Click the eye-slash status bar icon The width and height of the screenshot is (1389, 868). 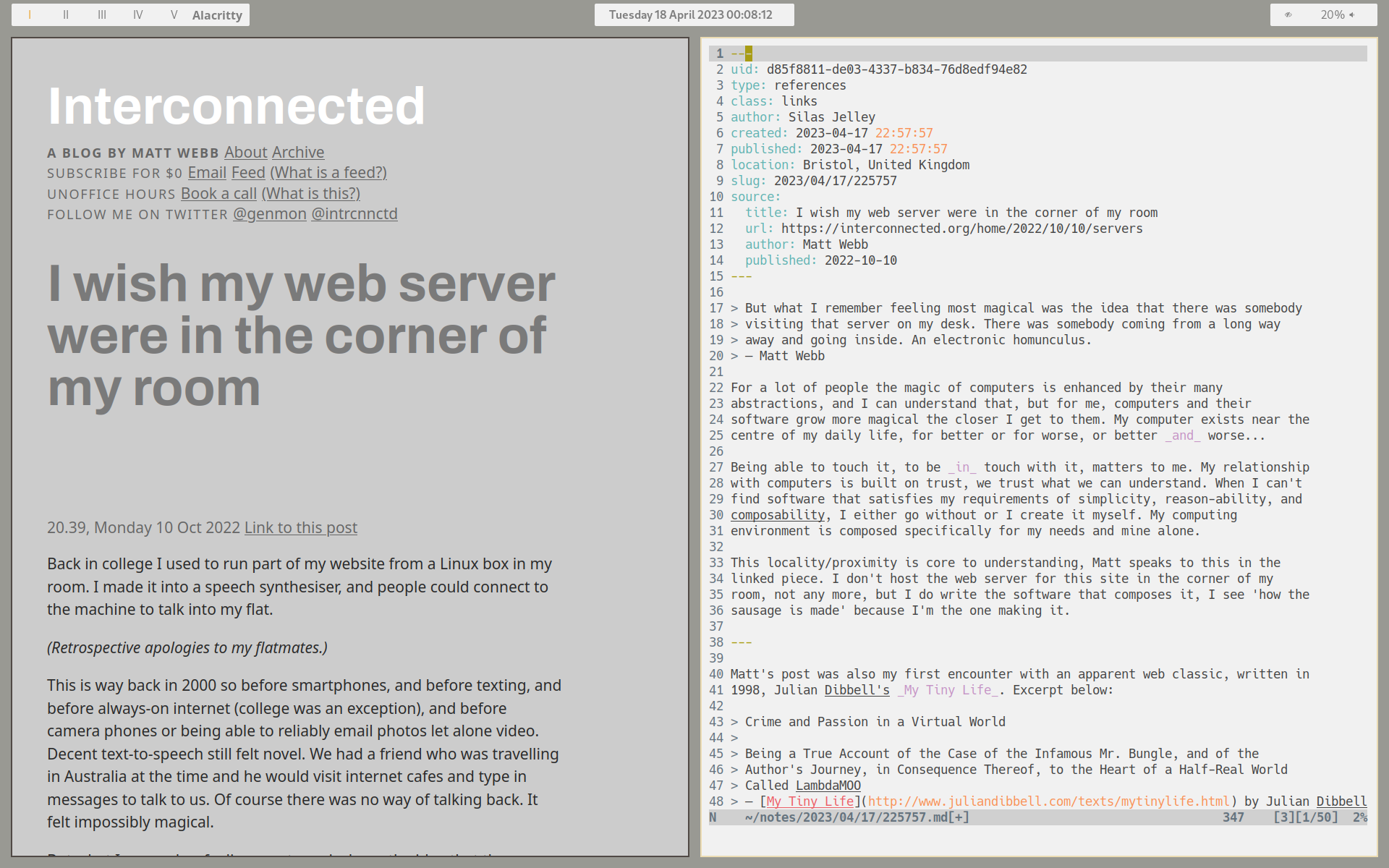click(1288, 14)
